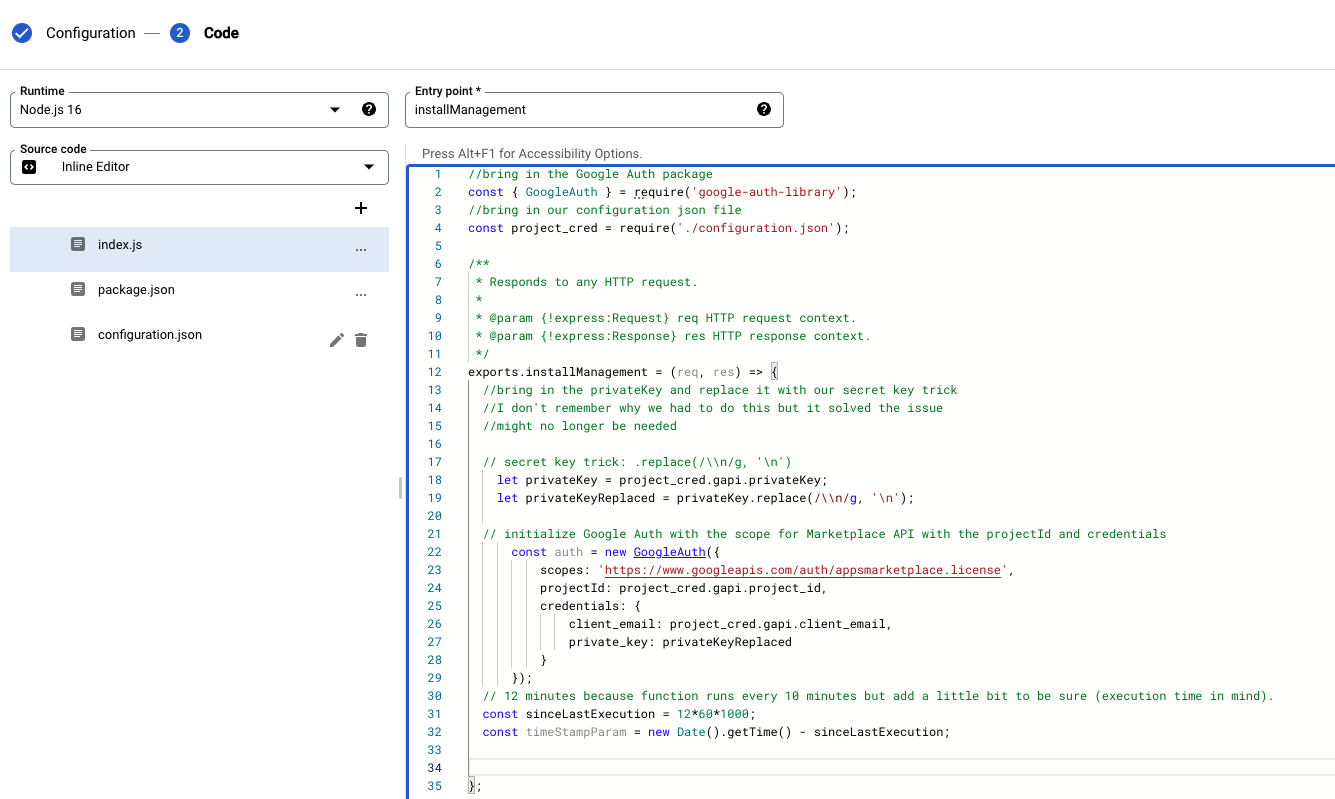Go to the Configuration step

pos(91,33)
